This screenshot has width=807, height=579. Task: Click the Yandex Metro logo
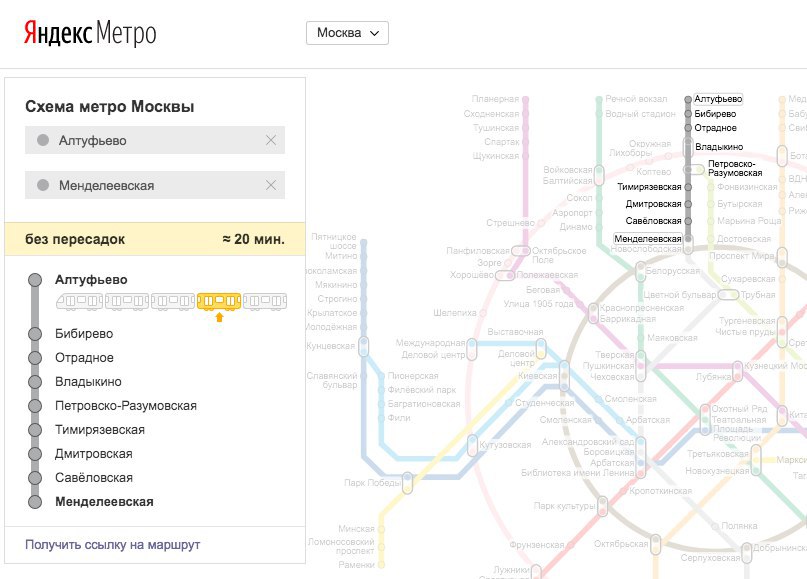pyautogui.click(x=90, y=33)
